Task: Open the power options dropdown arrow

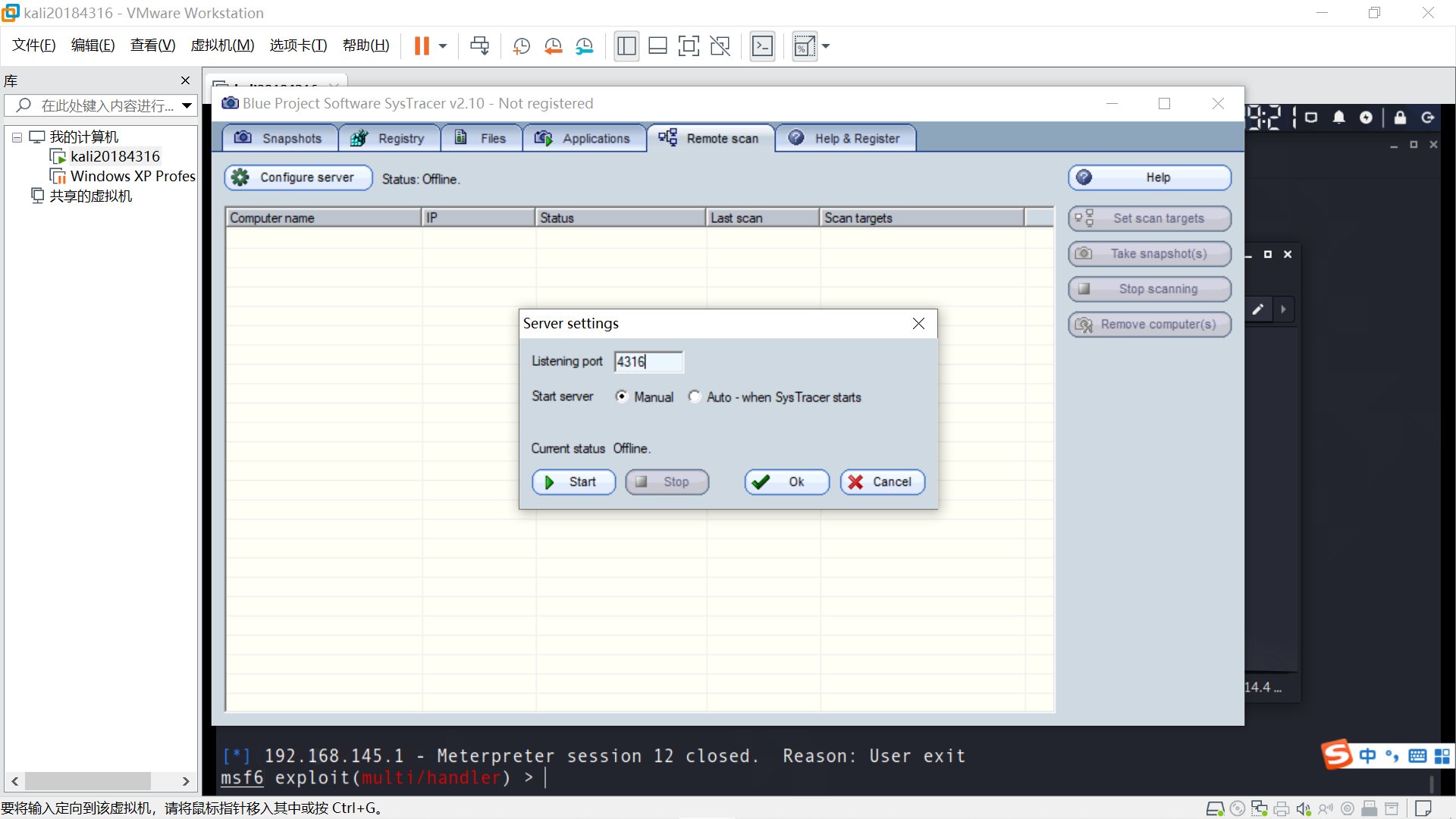Action: [x=443, y=46]
